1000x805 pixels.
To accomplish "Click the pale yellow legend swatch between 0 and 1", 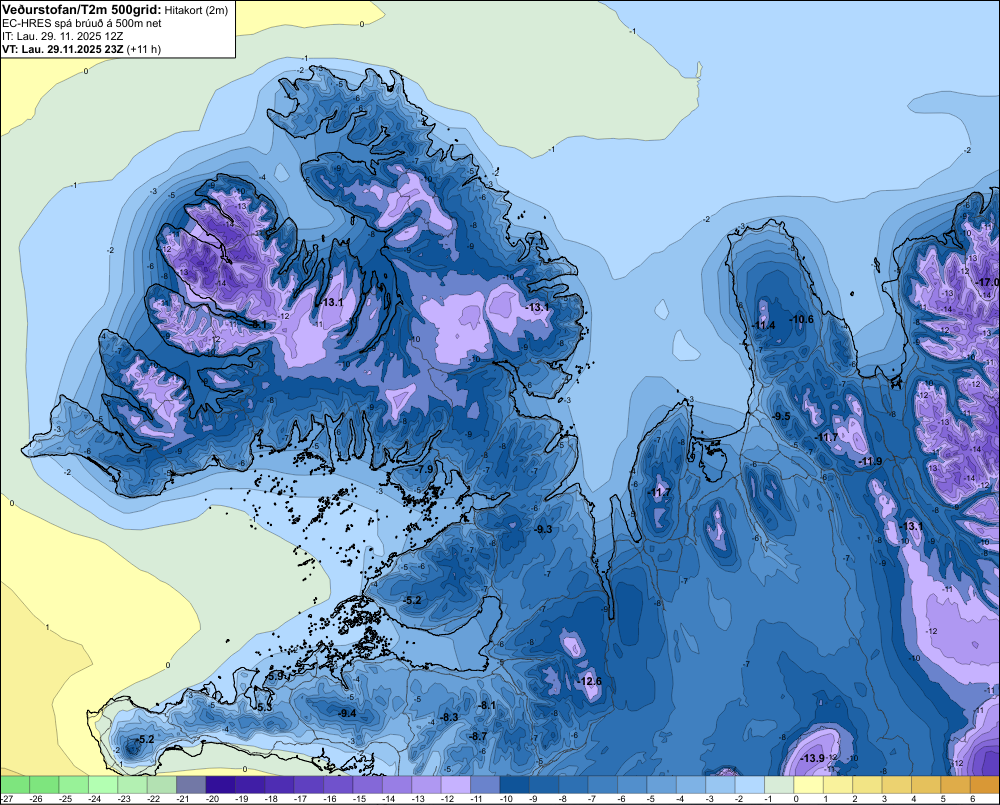I will tap(807, 784).
